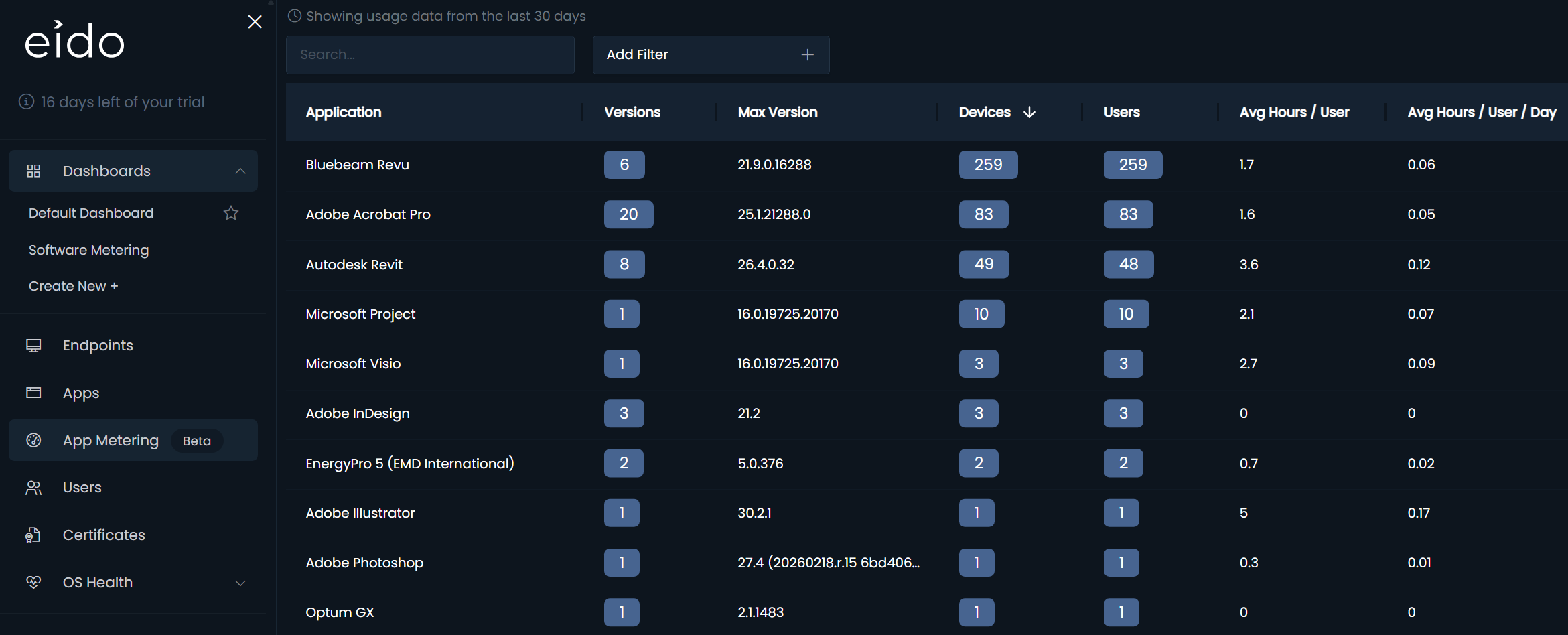Image resolution: width=1568 pixels, height=635 pixels.
Task: Select Adobe Illustrator application name
Action: (360, 513)
